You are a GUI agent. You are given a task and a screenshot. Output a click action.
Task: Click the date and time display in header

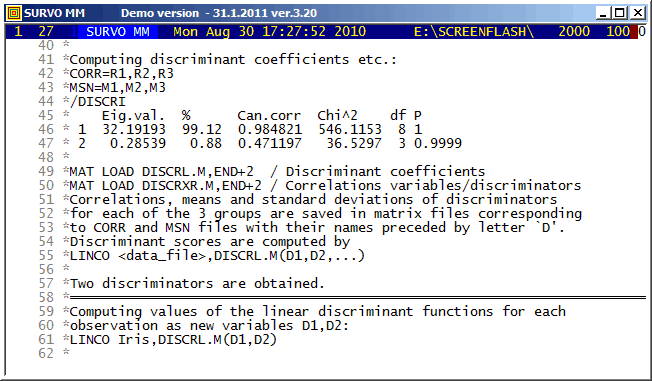tap(269, 32)
